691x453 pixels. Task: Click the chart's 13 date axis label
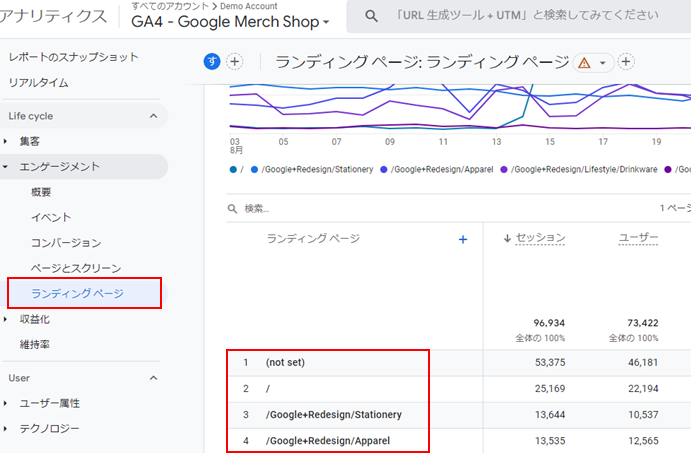(497, 142)
